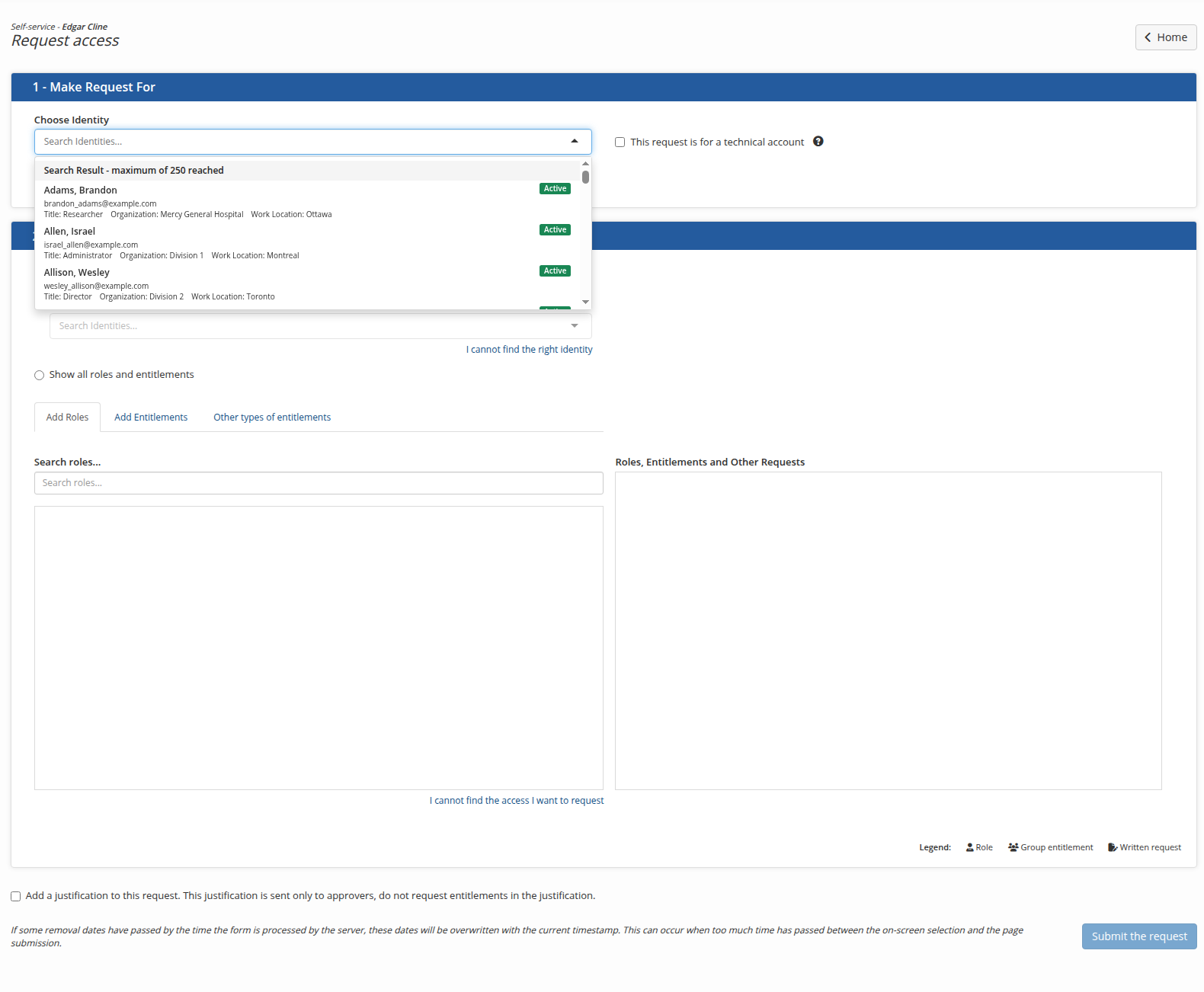Click the results list scrollbar thumb
Screen dimensions: 1204x992
coord(585,177)
